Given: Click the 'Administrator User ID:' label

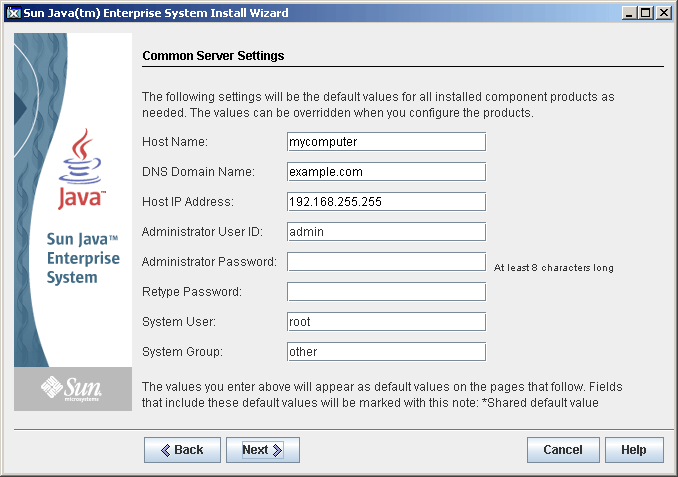Looking at the screenshot, I should tap(202, 232).
